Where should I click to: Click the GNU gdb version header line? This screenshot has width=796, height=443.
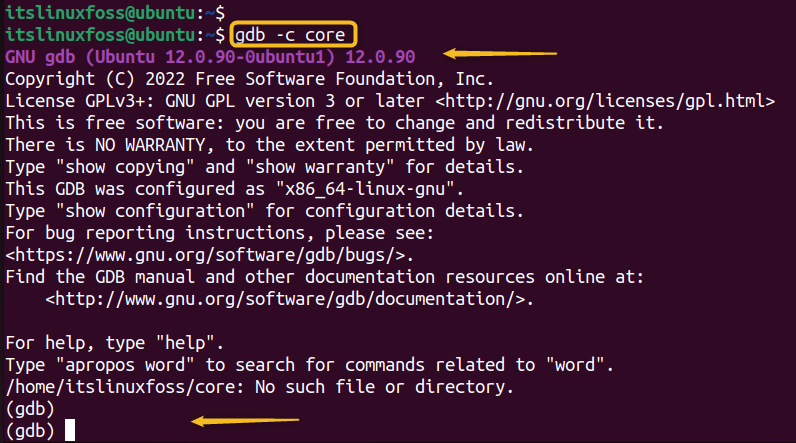[x=210, y=56]
